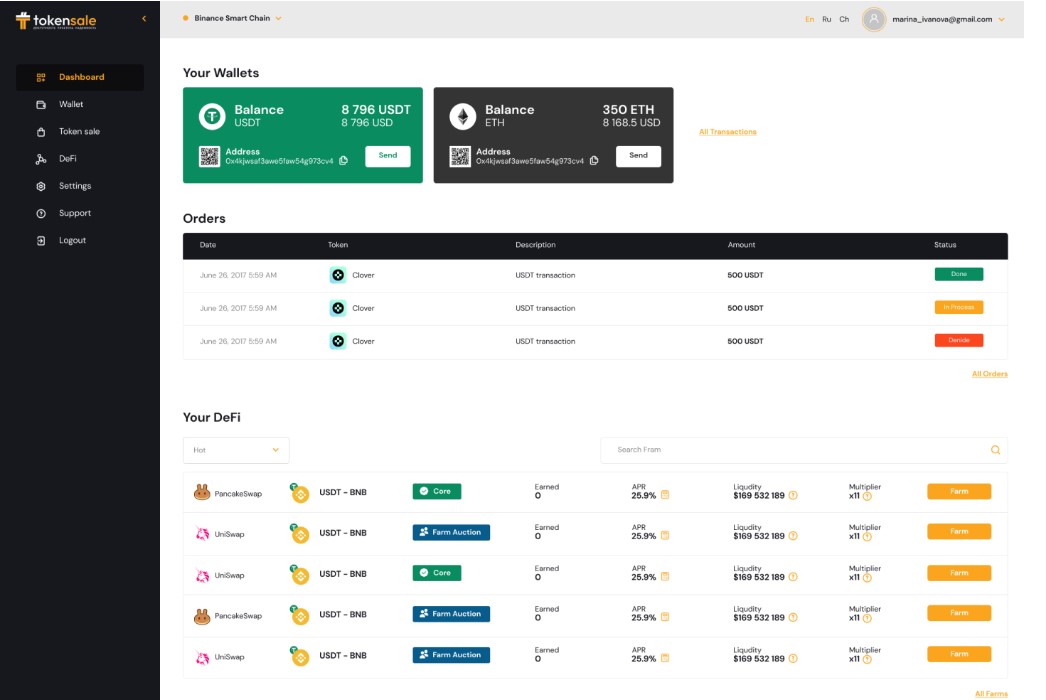Open the Hot filter dropdown

pos(236,450)
